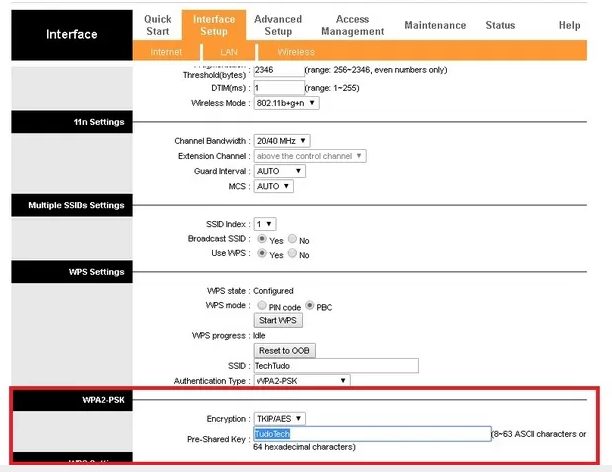Select Yes for Use WPS
The height and width of the screenshot is (472, 612).
pyautogui.click(x=262, y=253)
